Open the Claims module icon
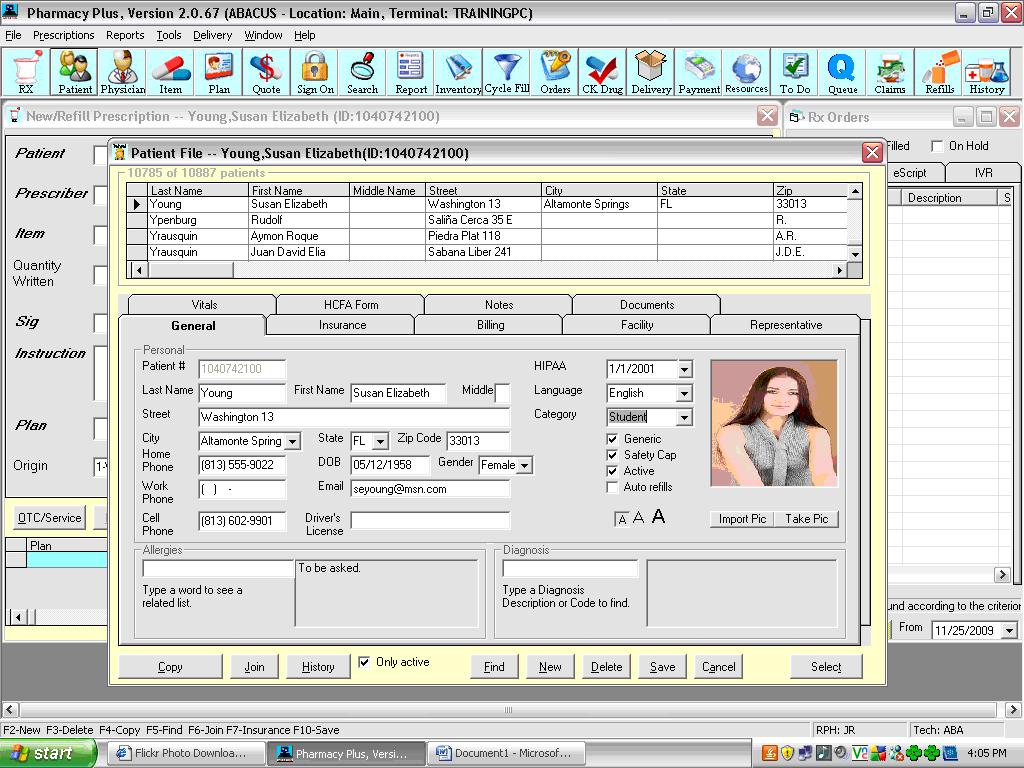The image size is (1024, 768). tap(890, 72)
